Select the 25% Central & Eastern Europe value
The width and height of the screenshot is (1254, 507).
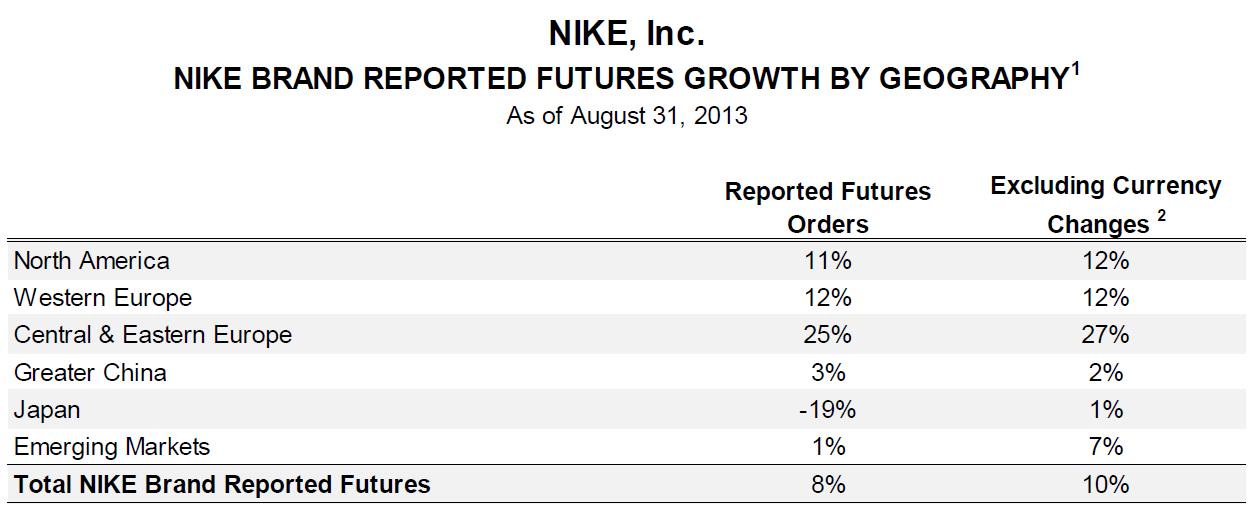point(827,335)
